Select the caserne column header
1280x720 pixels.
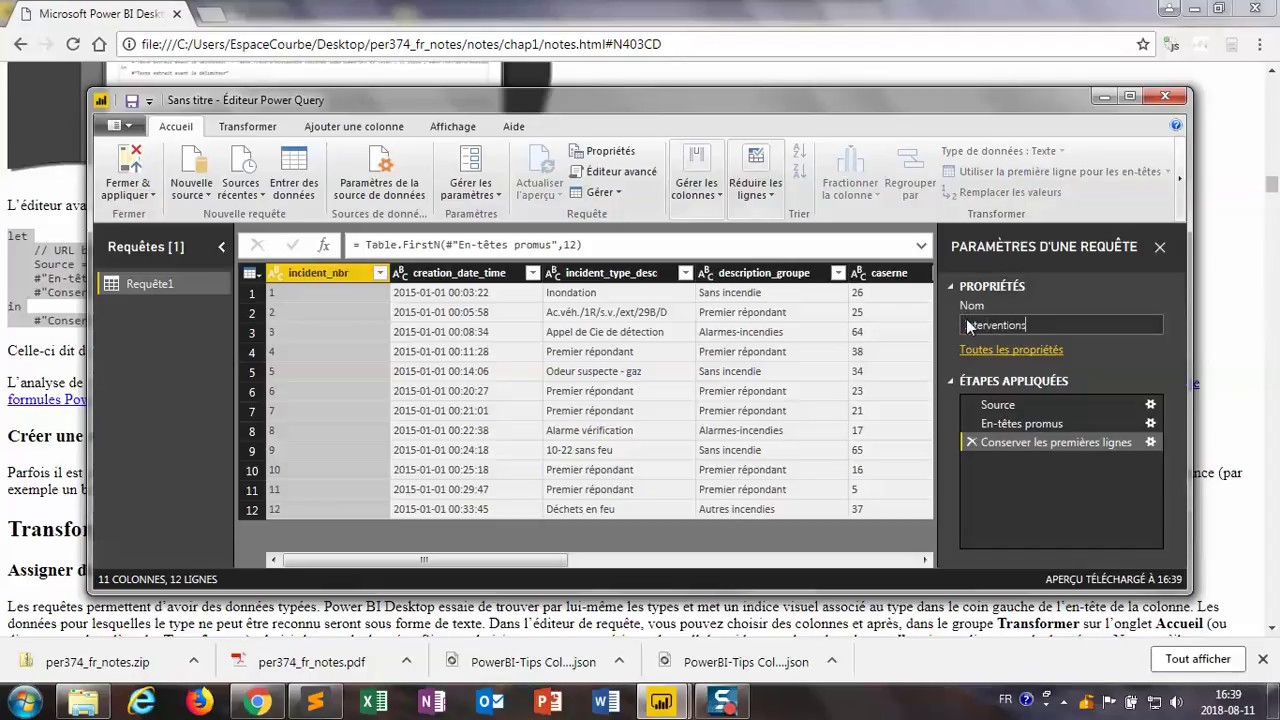pyautogui.click(x=889, y=273)
